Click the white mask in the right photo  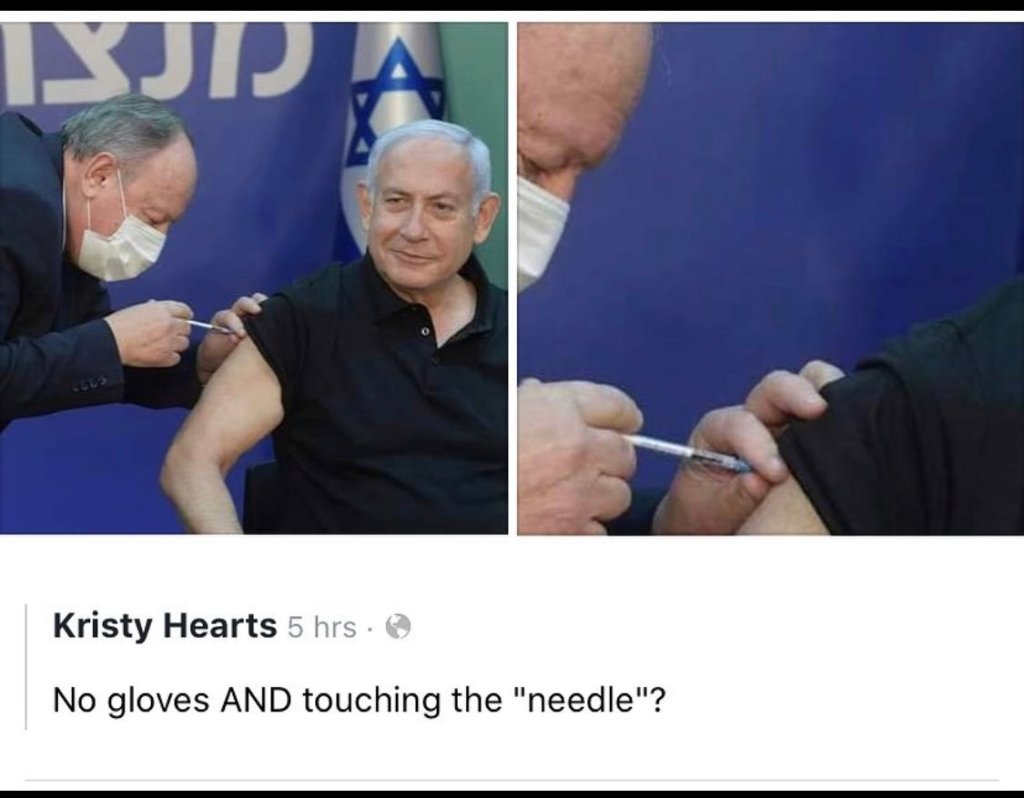[x=540, y=232]
